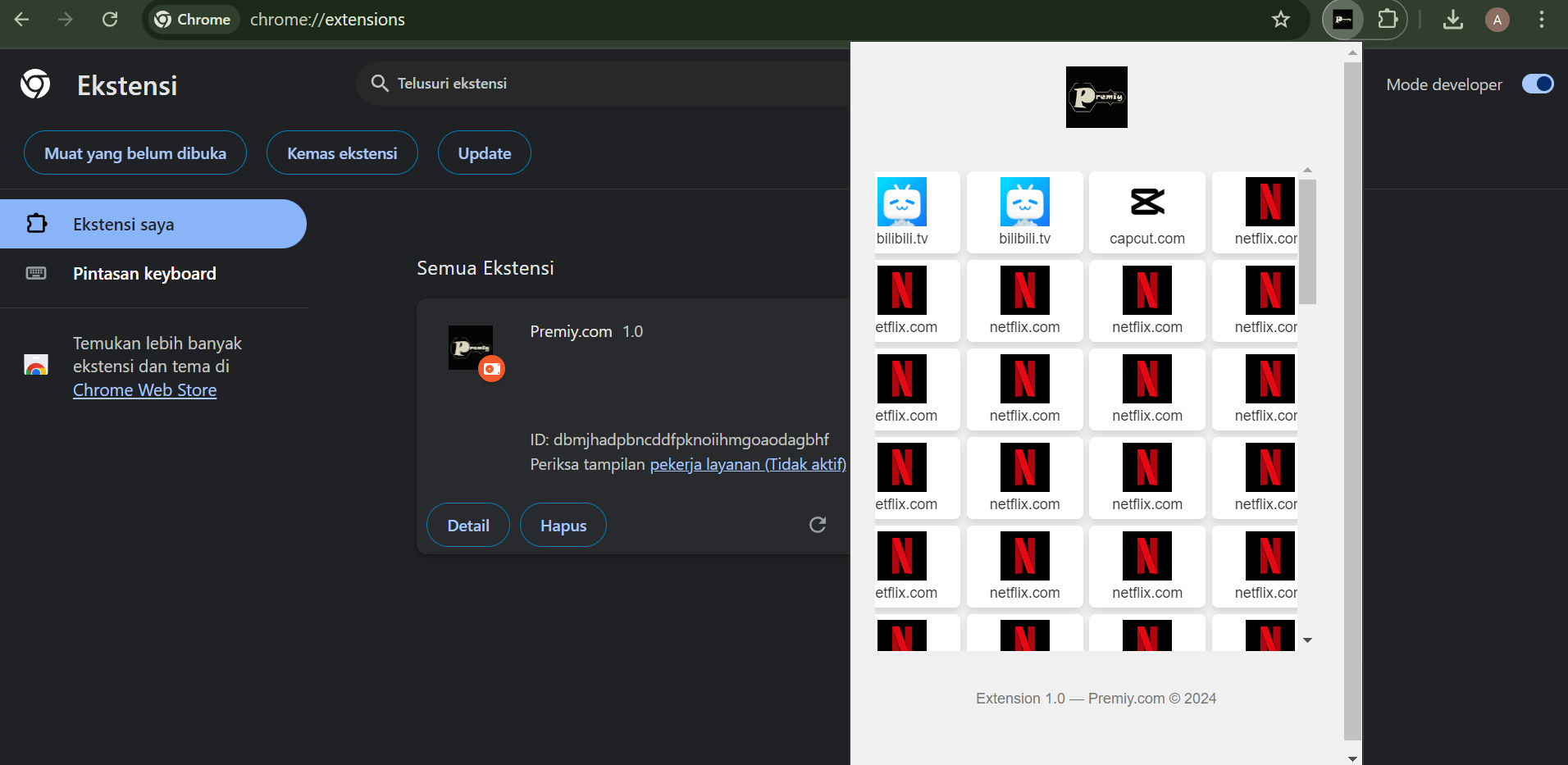Open Detail for Premiy.com extension
This screenshot has height=765, width=1568.
coord(468,526)
